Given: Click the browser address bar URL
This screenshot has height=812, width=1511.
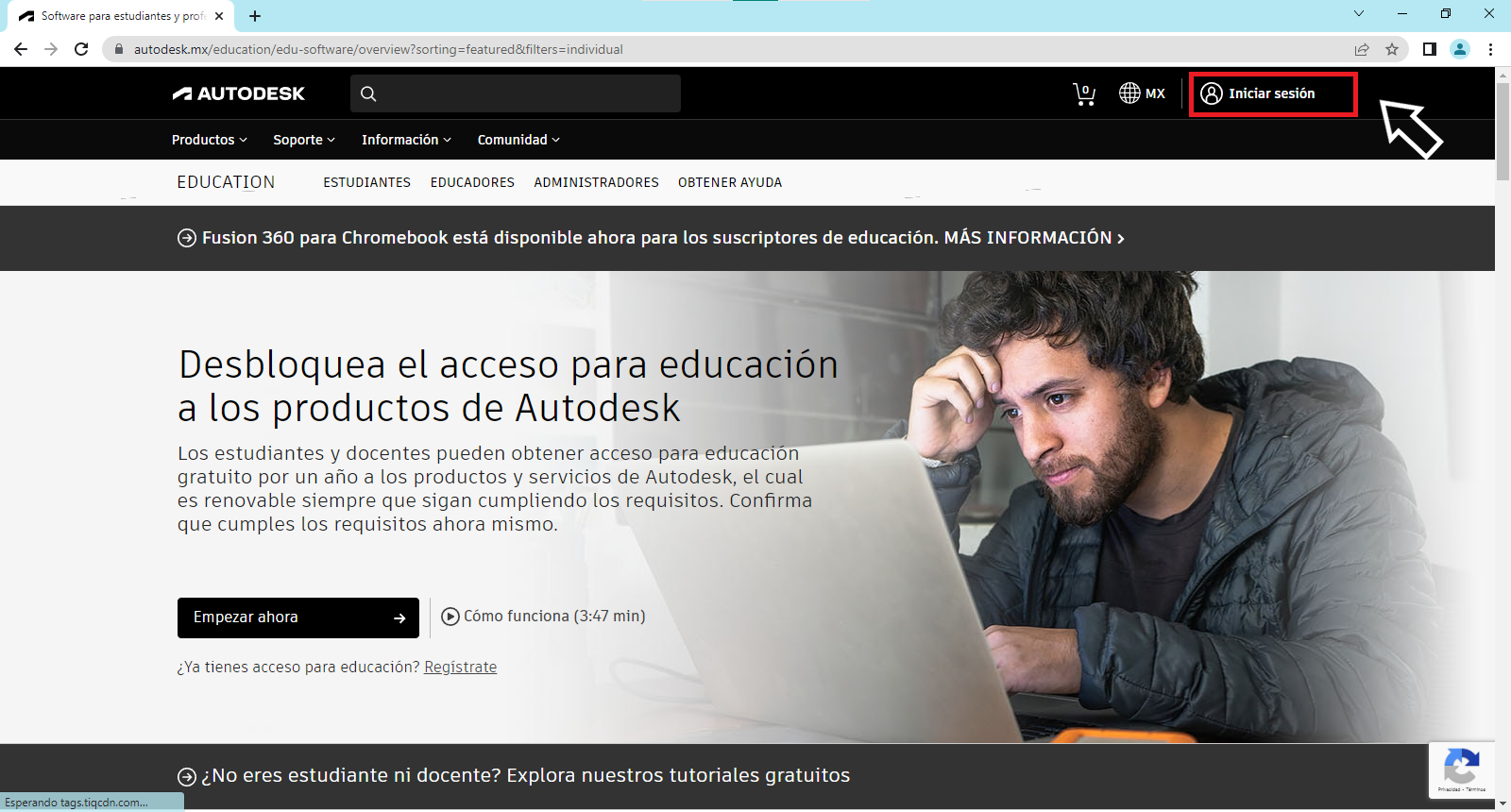Looking at the screenshot, I should [x=378, y=49].
